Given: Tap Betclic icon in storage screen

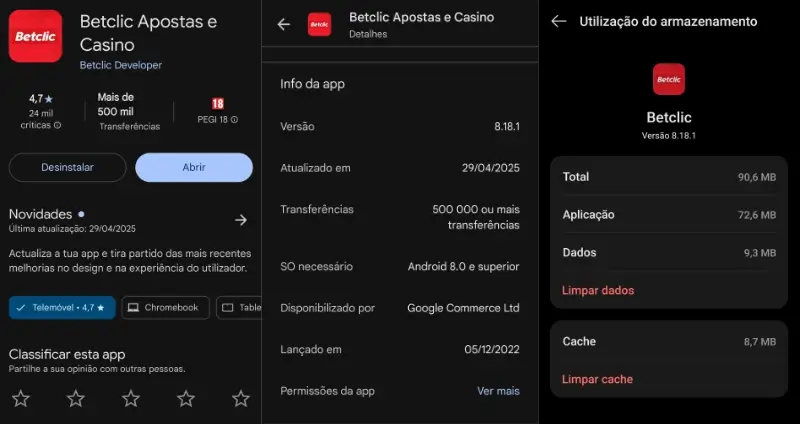Looking at the screenshot, I should pyautogui.click(x=669, y=79).
